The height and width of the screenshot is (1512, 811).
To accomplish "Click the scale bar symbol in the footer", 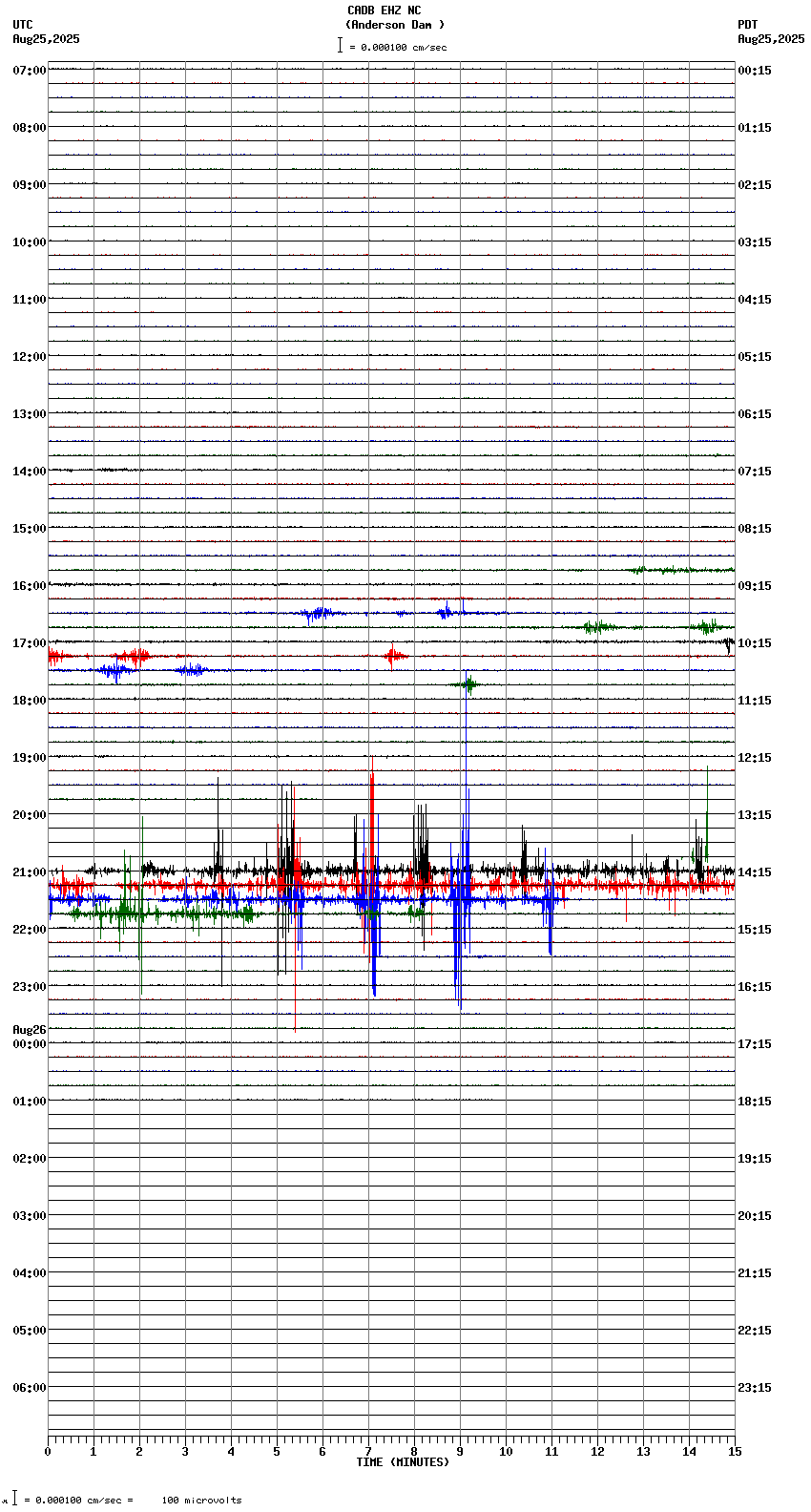I will 14,1498.
